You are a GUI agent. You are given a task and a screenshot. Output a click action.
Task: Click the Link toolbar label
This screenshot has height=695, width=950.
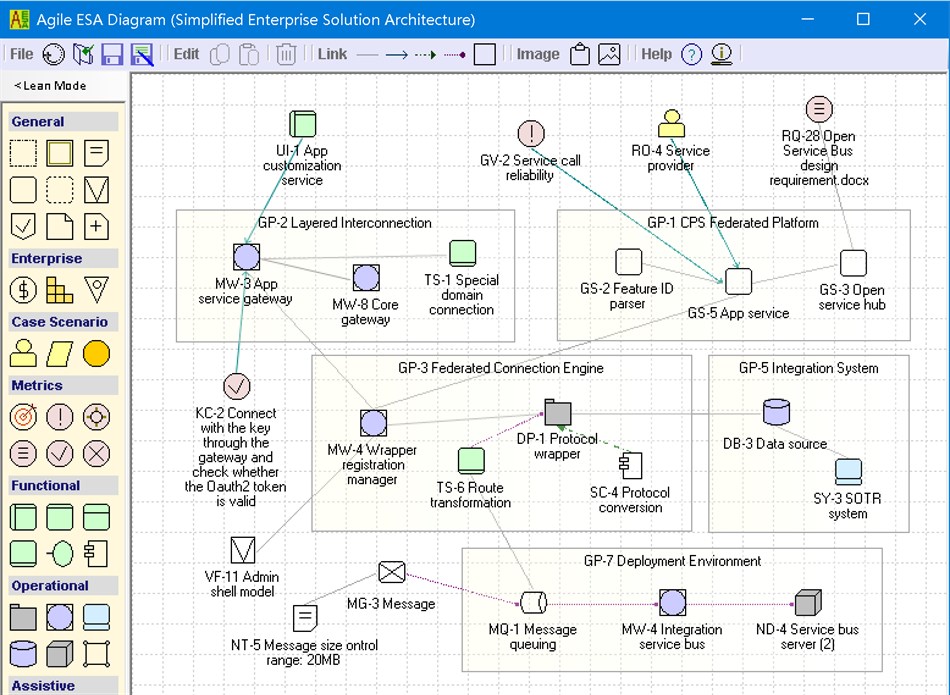point(333,55)
